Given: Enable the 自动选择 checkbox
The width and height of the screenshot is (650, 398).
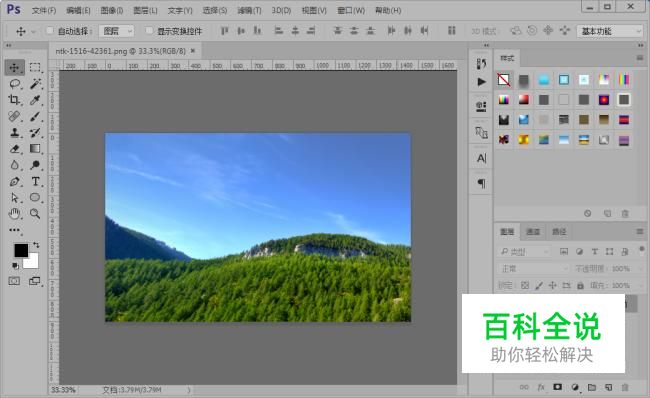Looking at the screenshot, I should point(50,31).
